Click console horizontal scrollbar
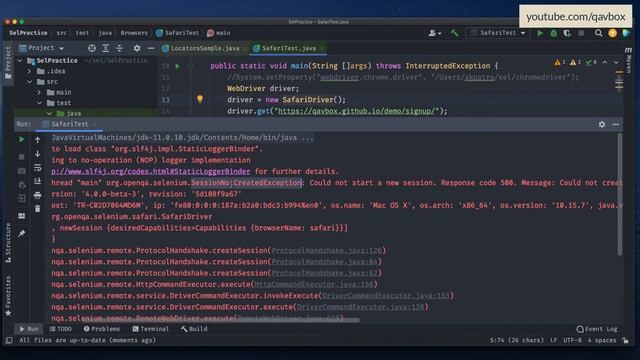 tap(220, 320)
